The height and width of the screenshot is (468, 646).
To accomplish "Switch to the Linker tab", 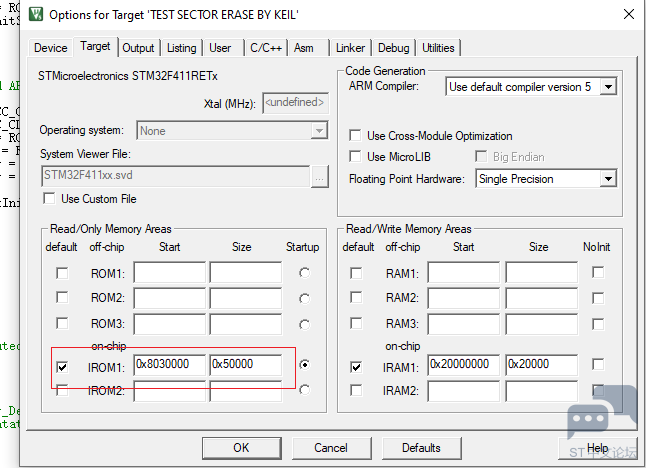I will tap(350, 48).
